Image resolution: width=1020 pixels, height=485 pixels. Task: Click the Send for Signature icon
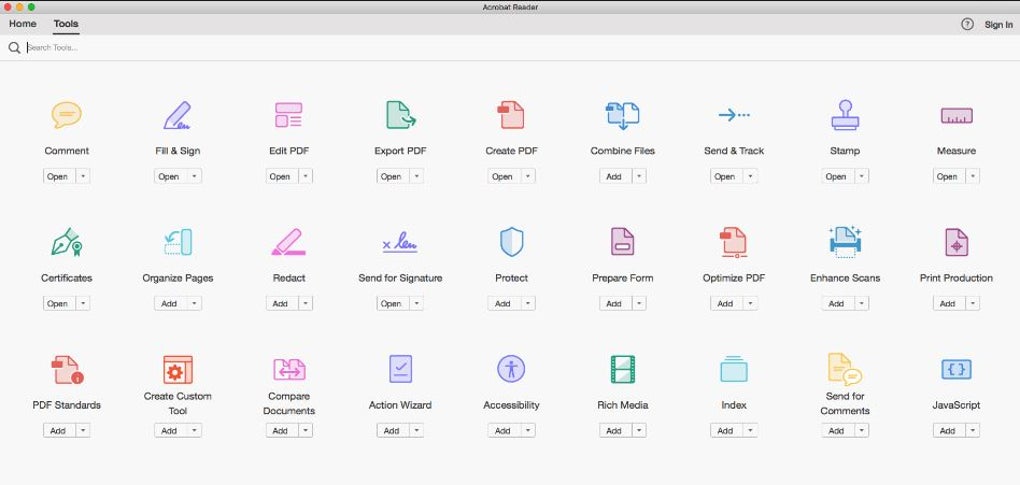400,242
